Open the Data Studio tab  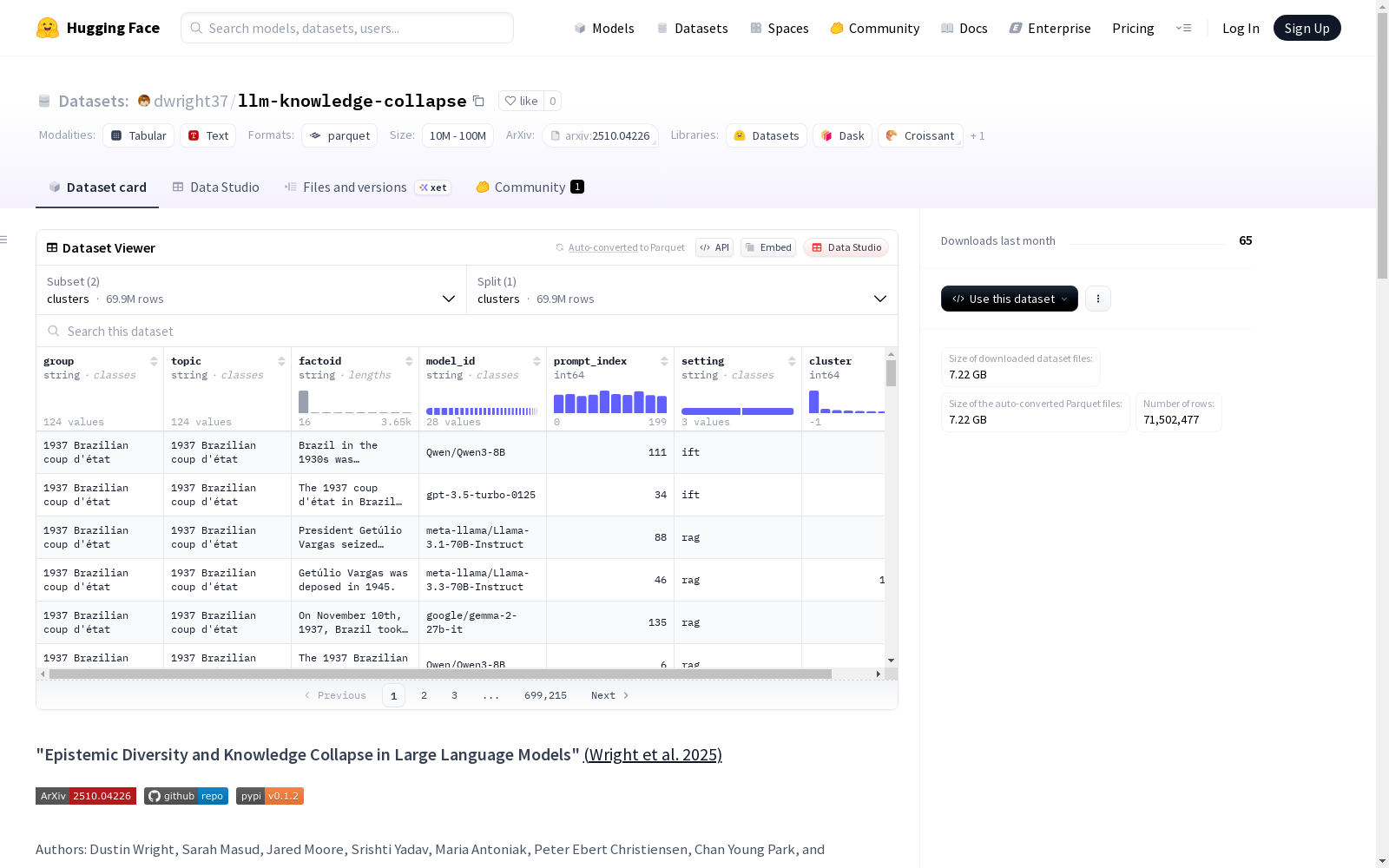pos(216,187)
